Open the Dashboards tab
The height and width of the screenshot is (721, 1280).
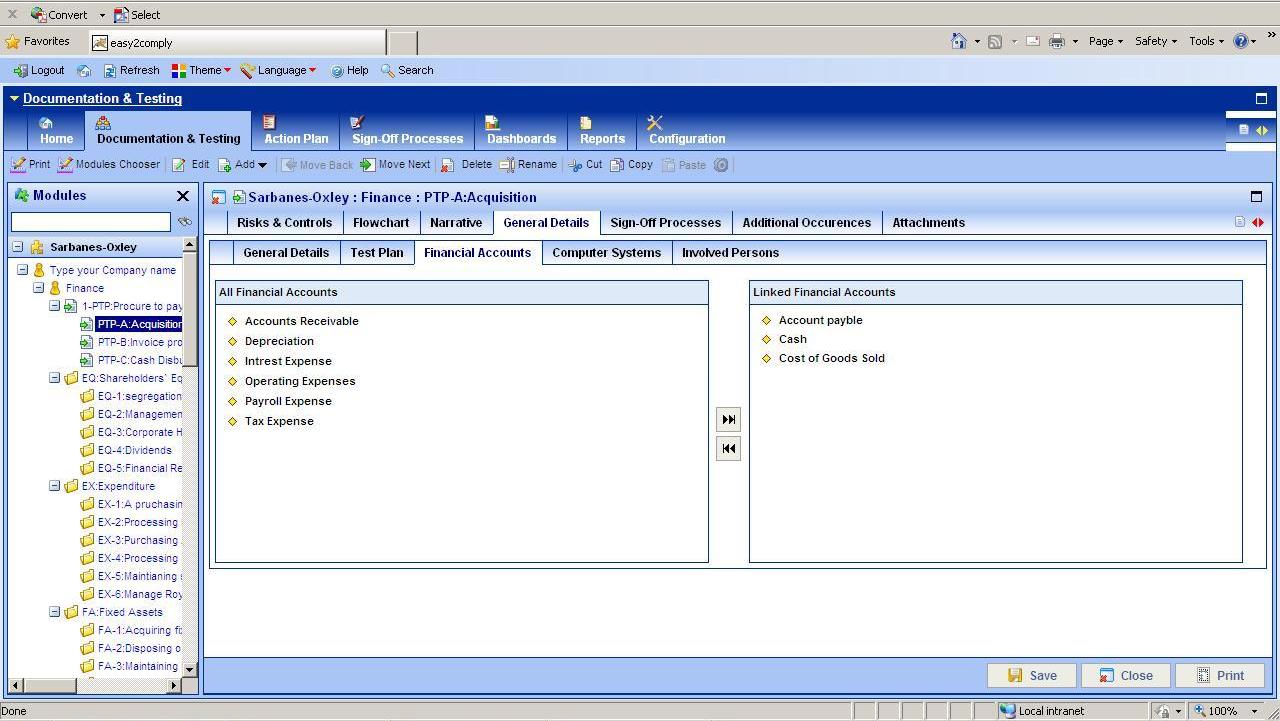[x=521, y=131]
